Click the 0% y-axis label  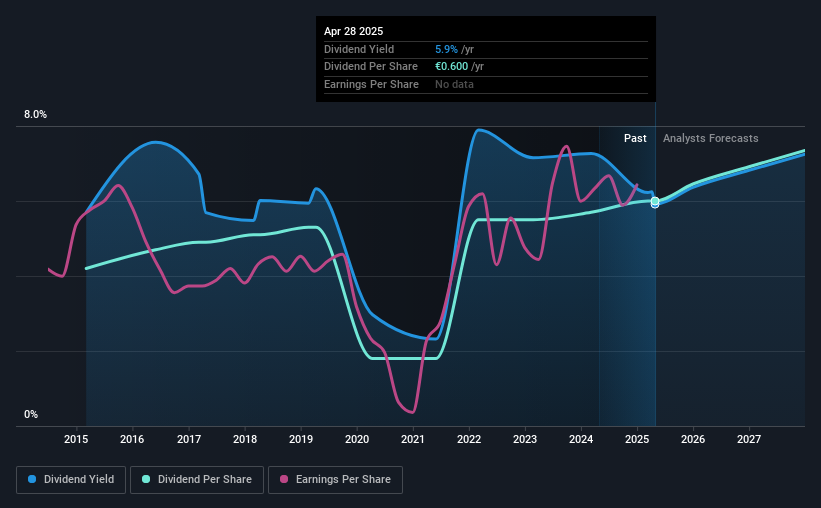pos(31,415)
